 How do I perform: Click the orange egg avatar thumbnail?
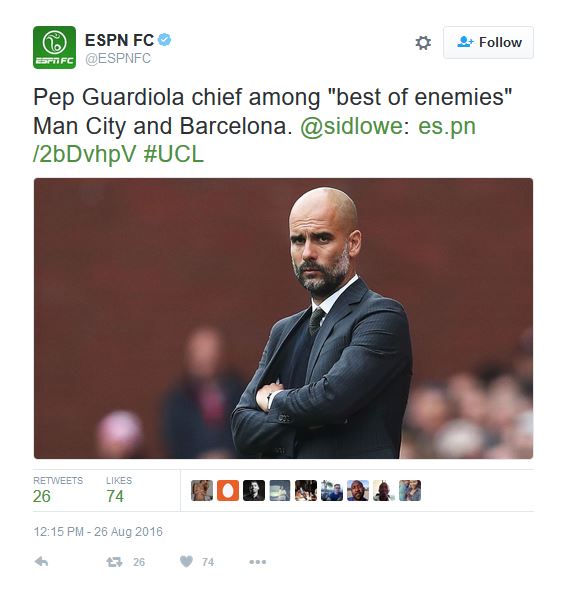[228, 491]
